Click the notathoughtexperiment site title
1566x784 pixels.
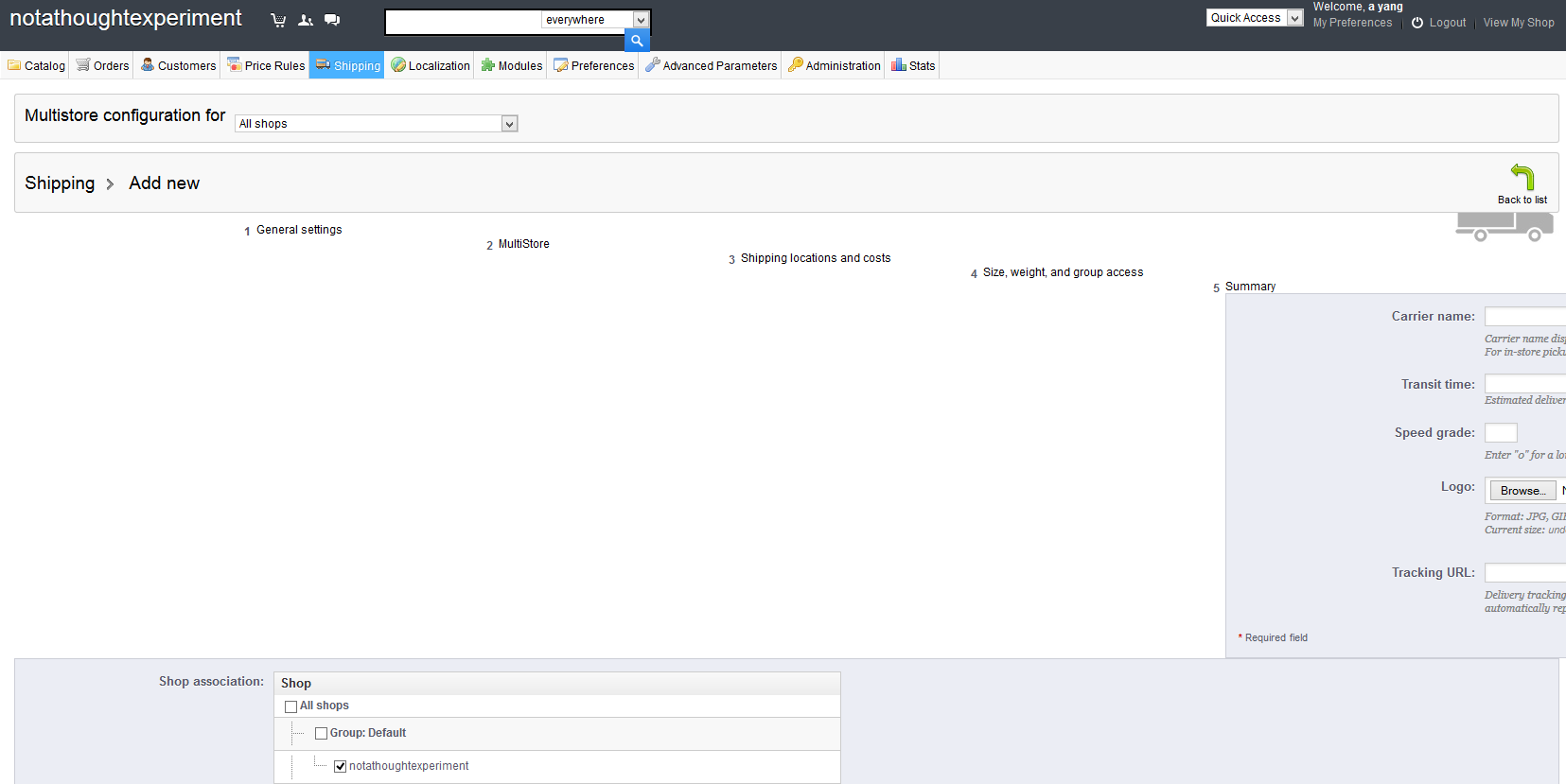[126, 18]
